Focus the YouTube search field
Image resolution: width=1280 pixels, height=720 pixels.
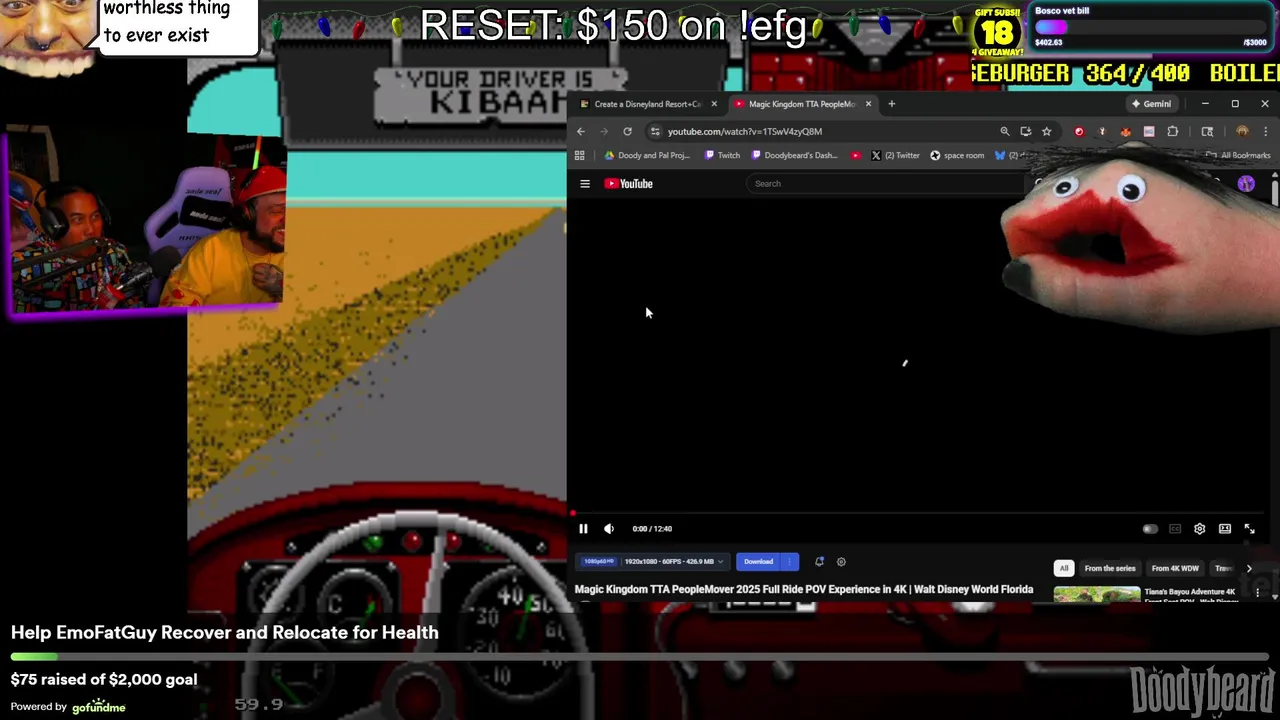[x=885, y=184]
